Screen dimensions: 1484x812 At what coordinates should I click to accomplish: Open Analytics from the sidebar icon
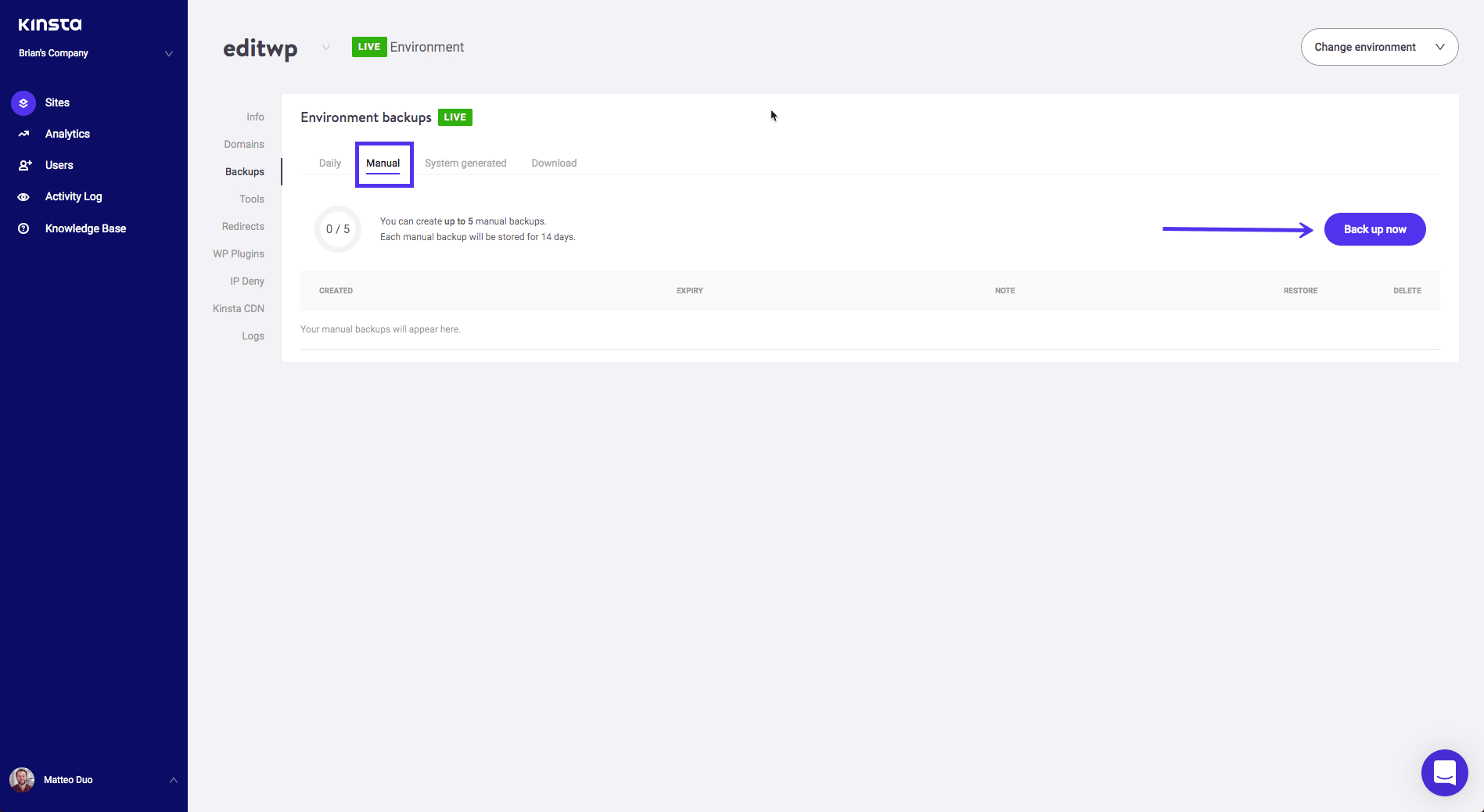click(23, 134)
